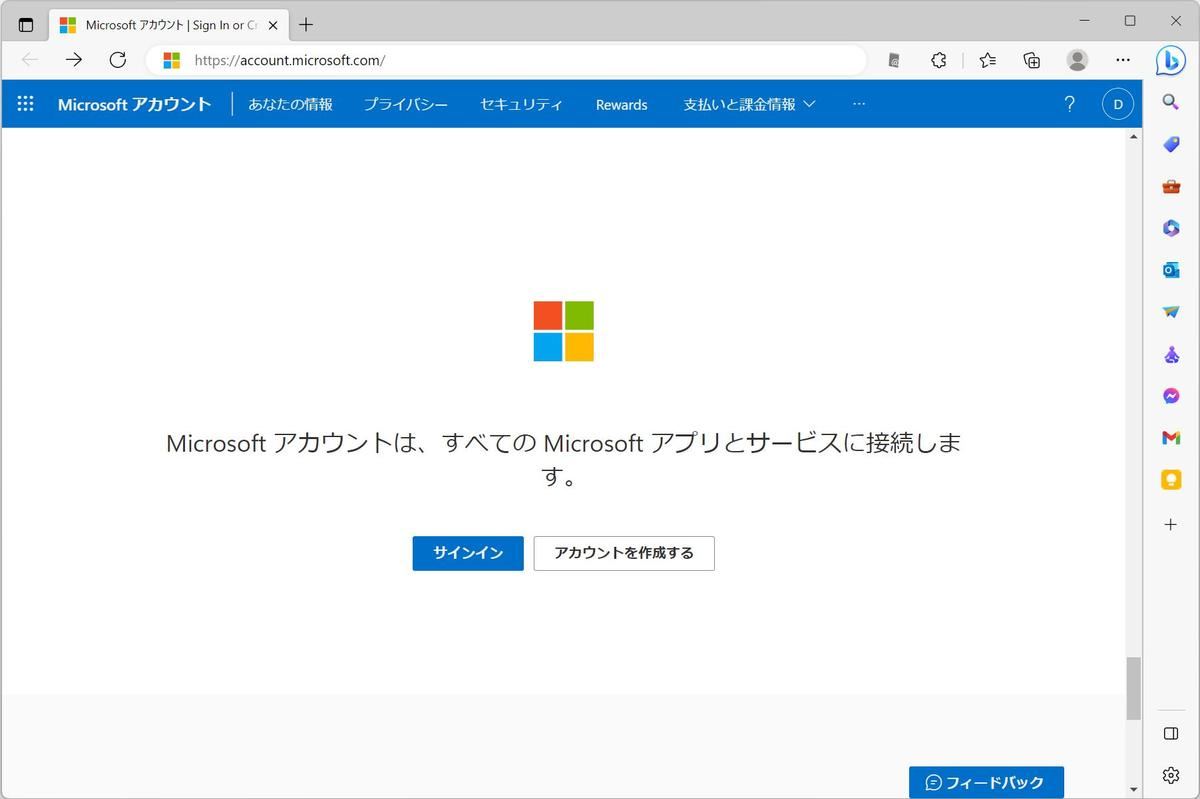Screen dimensions: 1200x799
Task: Click the central Microsoft four-color logo
Action: 564,331
